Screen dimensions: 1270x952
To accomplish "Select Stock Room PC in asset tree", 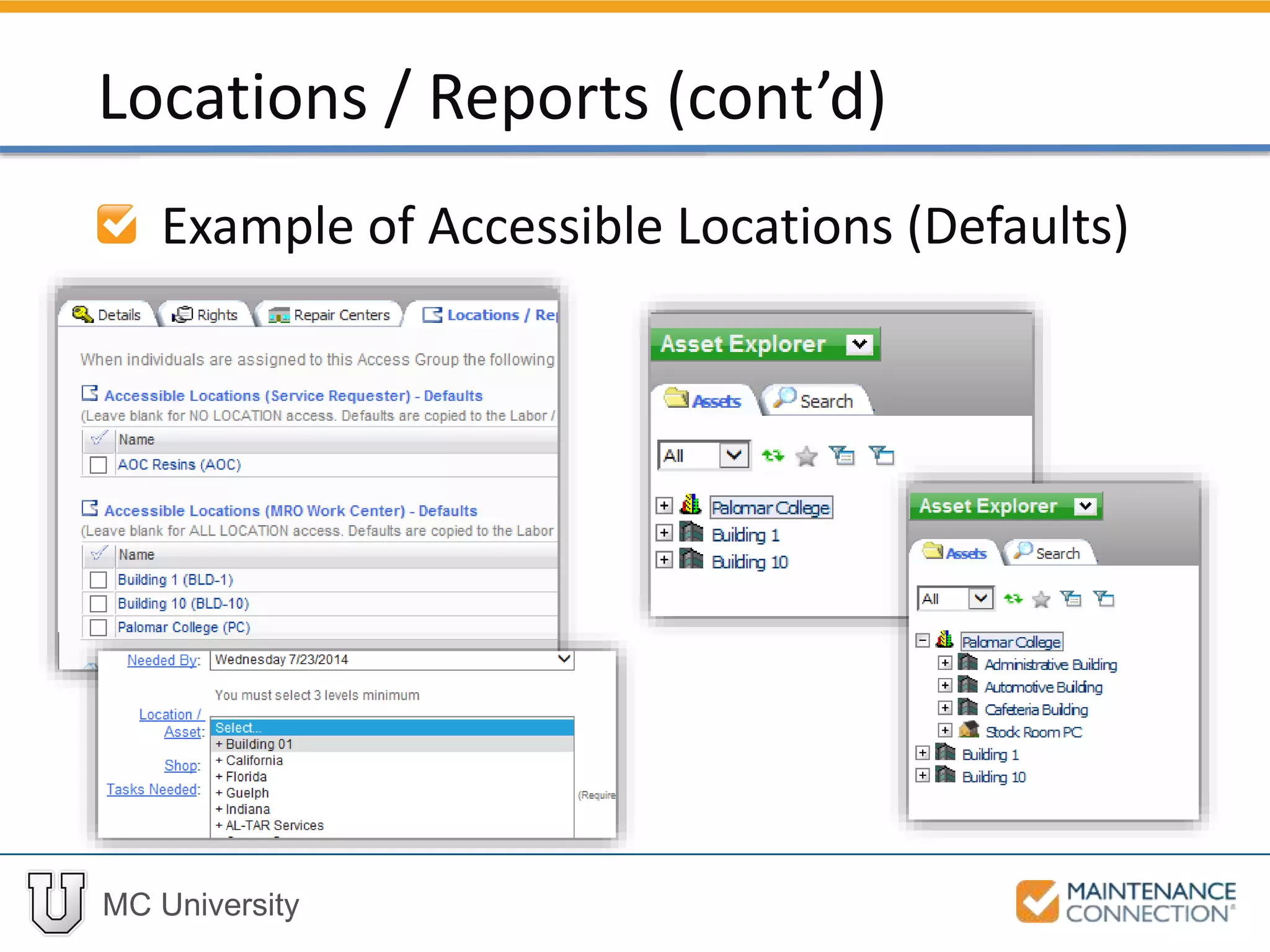I will (x=1034, y=732).
